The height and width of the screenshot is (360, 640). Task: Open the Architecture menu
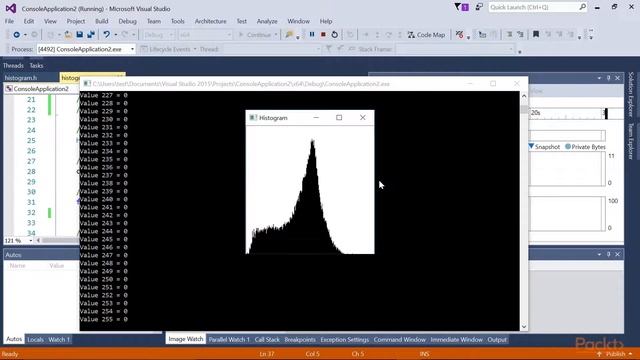(x=210, y=21)
